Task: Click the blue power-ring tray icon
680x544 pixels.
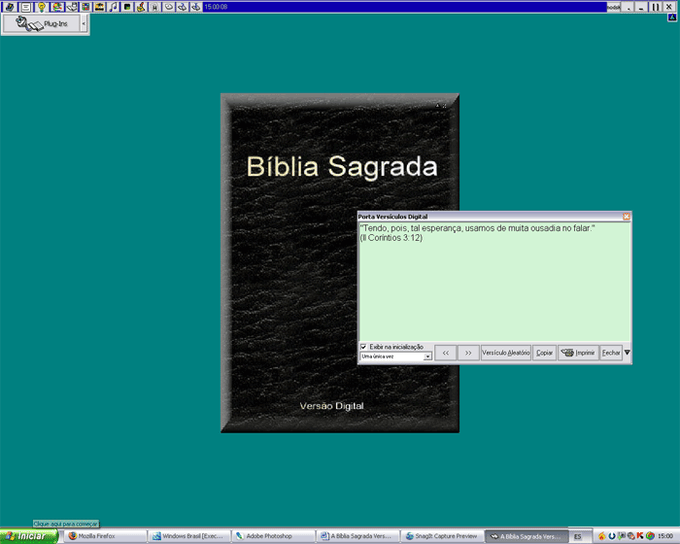Action: pos(611,536)
